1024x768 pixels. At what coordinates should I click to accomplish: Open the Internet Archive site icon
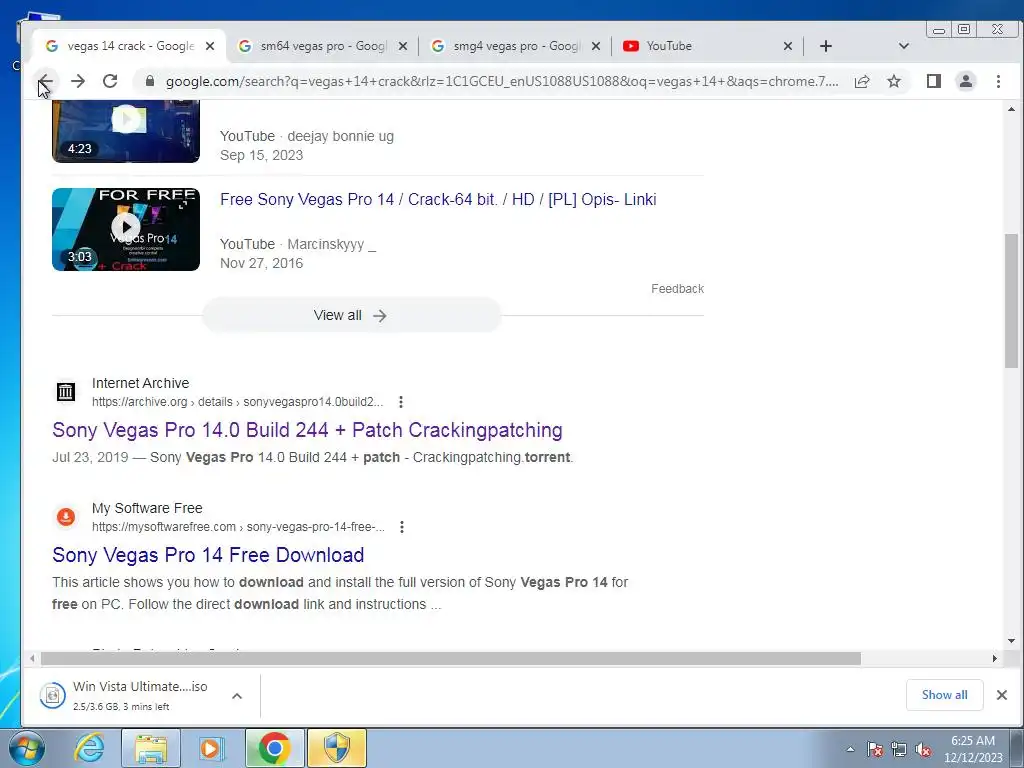tap(65, 392)
